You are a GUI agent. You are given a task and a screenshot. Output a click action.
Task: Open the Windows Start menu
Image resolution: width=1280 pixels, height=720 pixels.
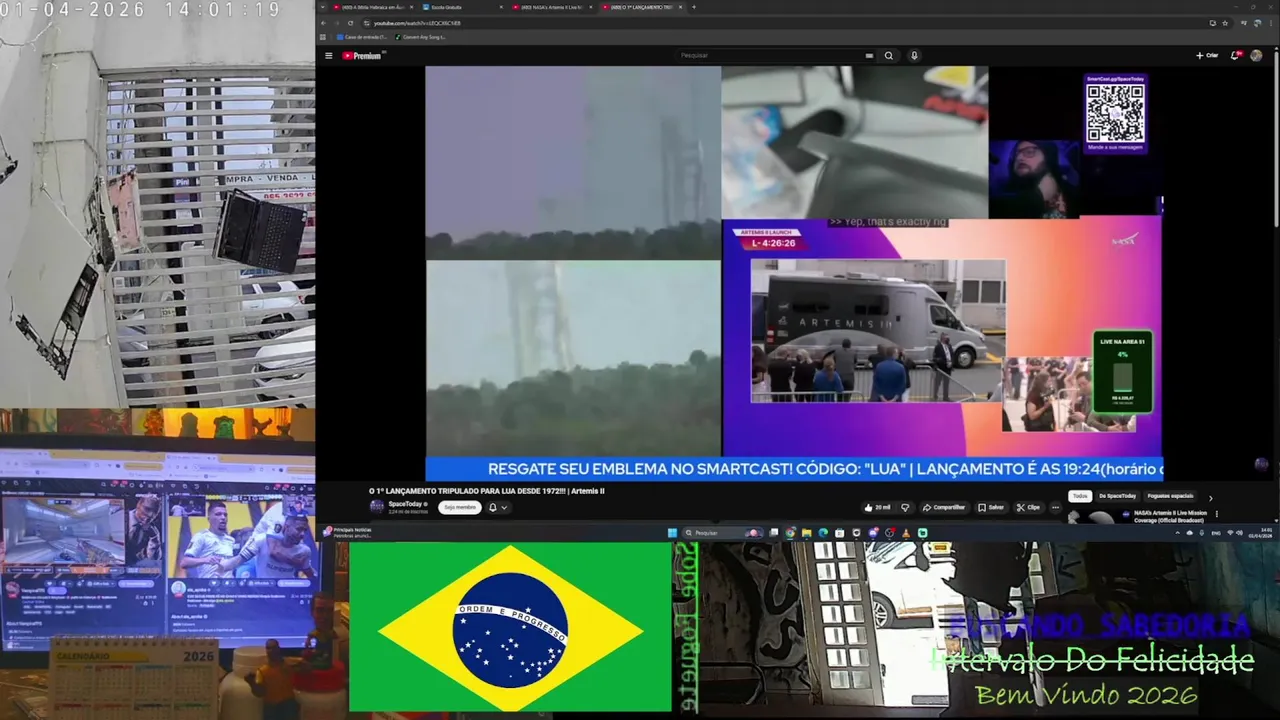coord(672,533)
